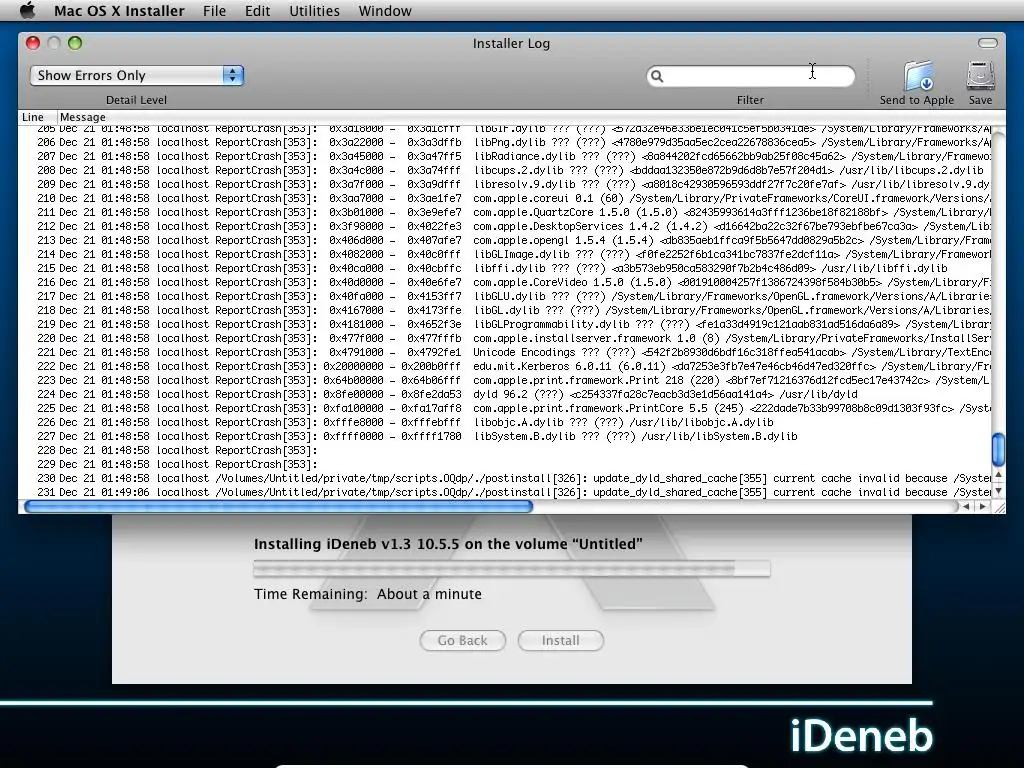This screenshot has width=1024, height=768.
Task: Open the Apple menu
Action: pos(27,10)
